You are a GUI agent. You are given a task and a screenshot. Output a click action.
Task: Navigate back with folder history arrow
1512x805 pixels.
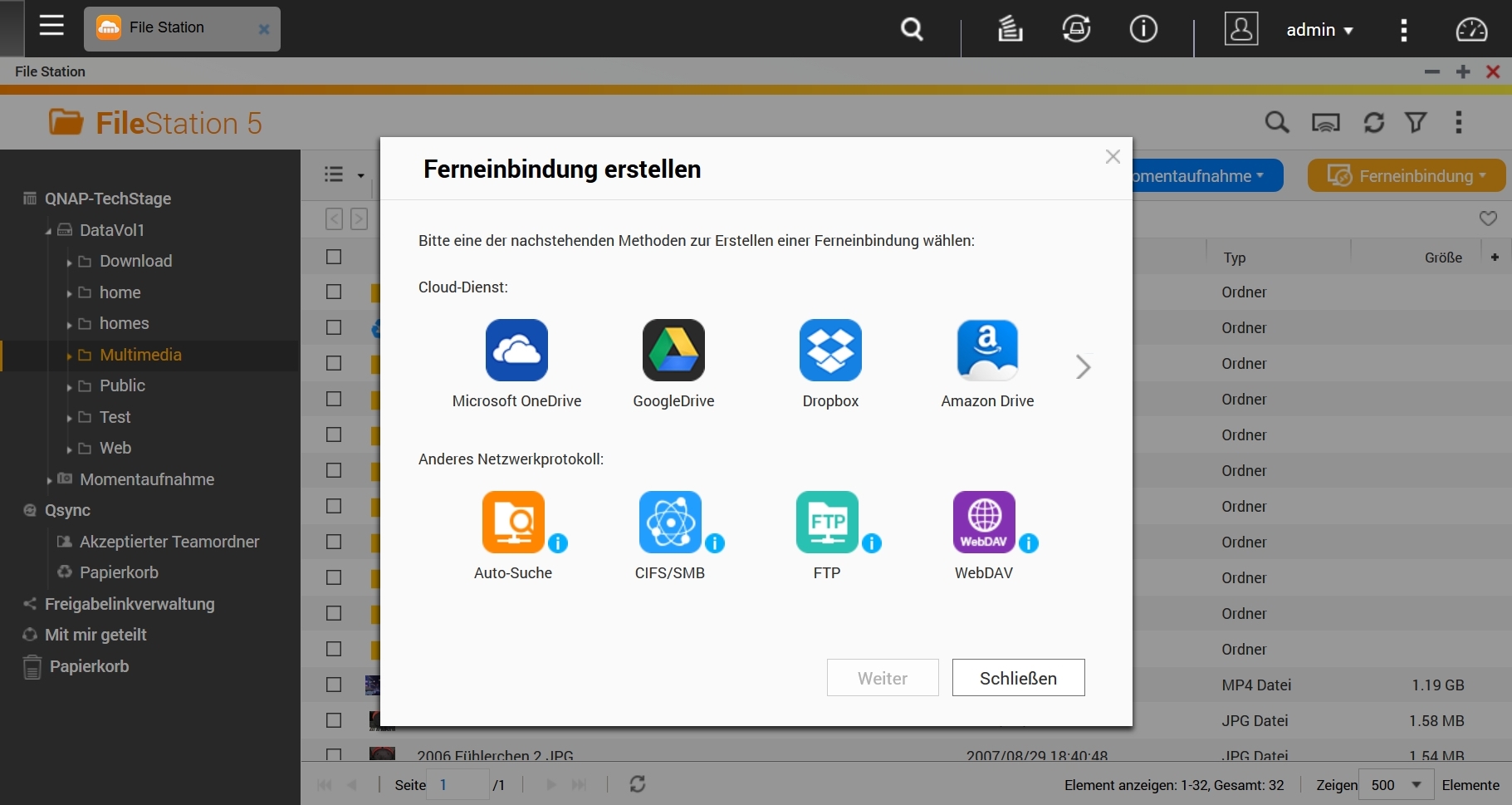(334, 218)
